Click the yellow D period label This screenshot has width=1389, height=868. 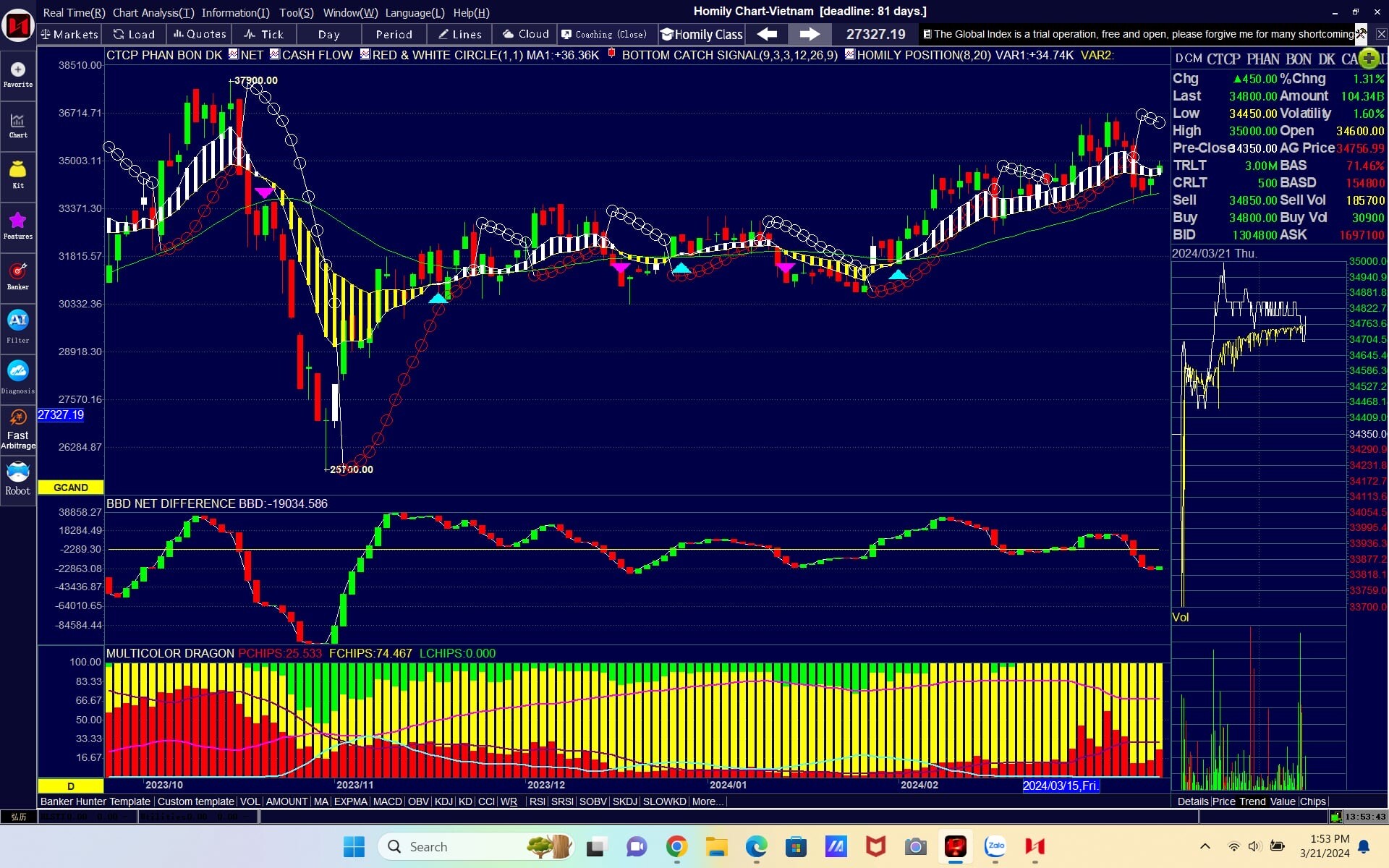click(x=70, y=786)
